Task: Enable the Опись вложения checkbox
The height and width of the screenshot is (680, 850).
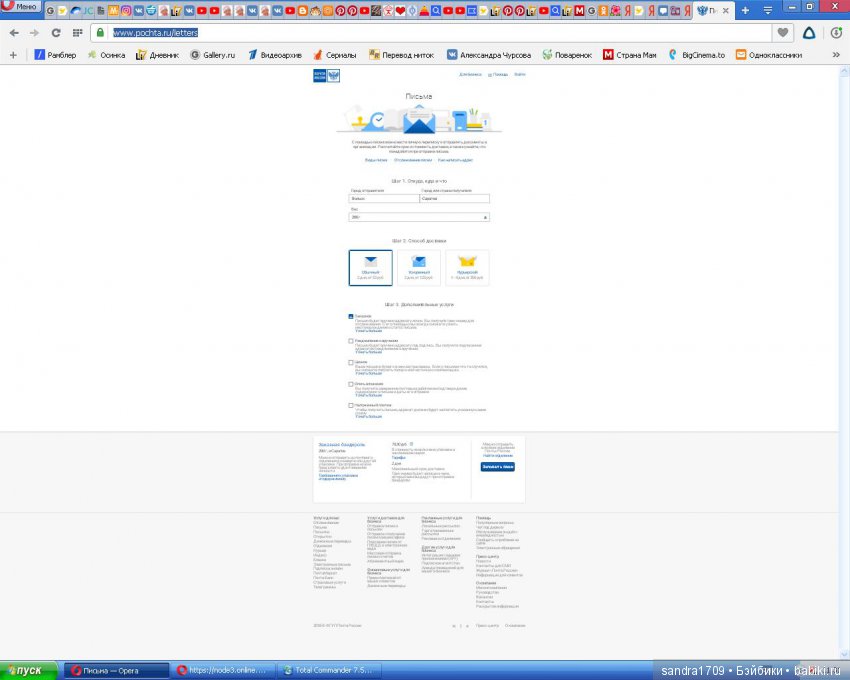Action: coord(351,384)
